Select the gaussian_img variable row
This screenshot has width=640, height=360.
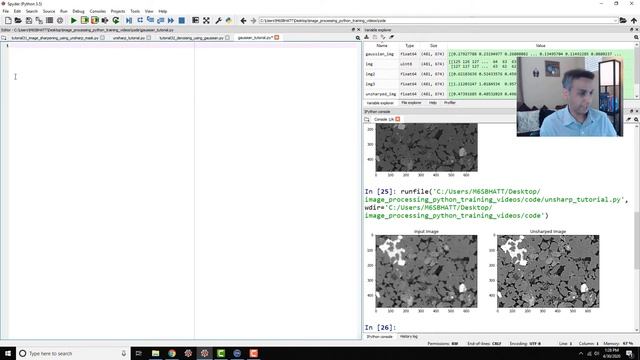pos(499,54)
